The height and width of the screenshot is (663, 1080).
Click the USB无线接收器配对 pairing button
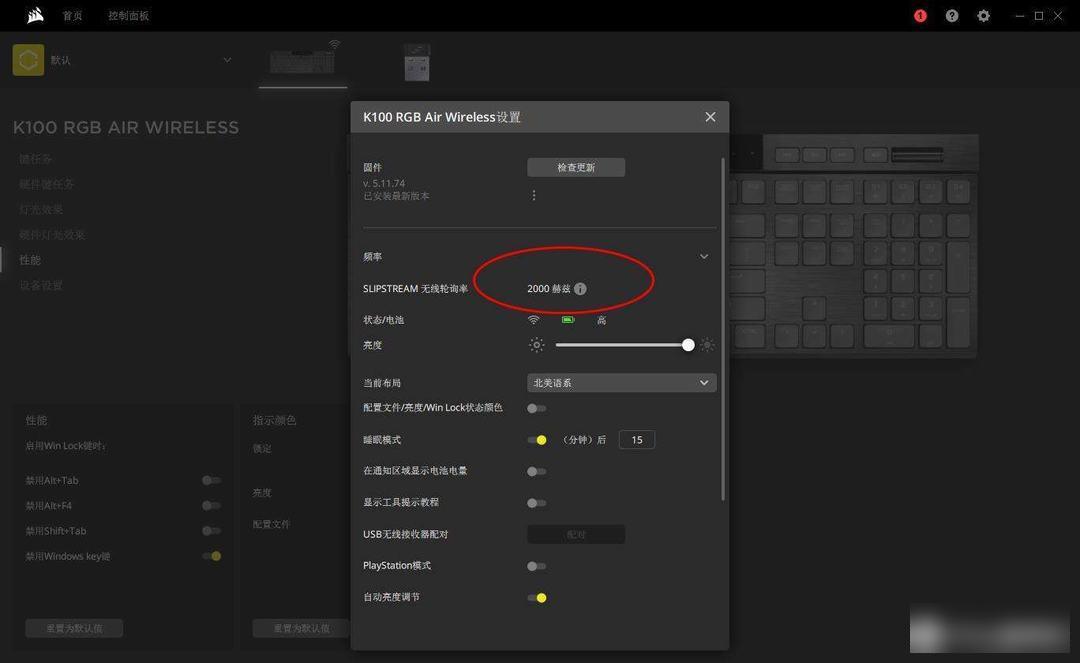(x=576, y=534)
